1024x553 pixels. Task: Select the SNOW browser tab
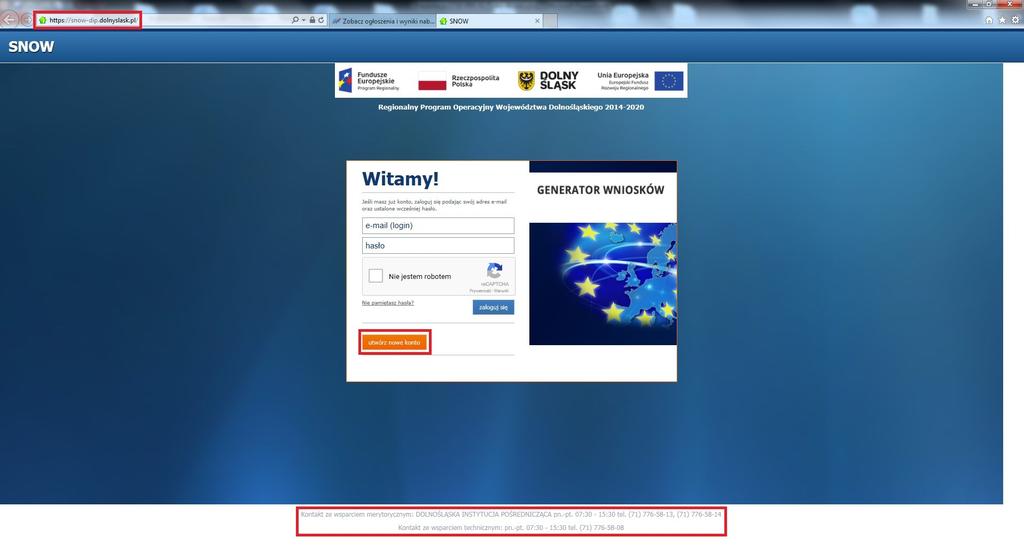click(x=490, y=21)
